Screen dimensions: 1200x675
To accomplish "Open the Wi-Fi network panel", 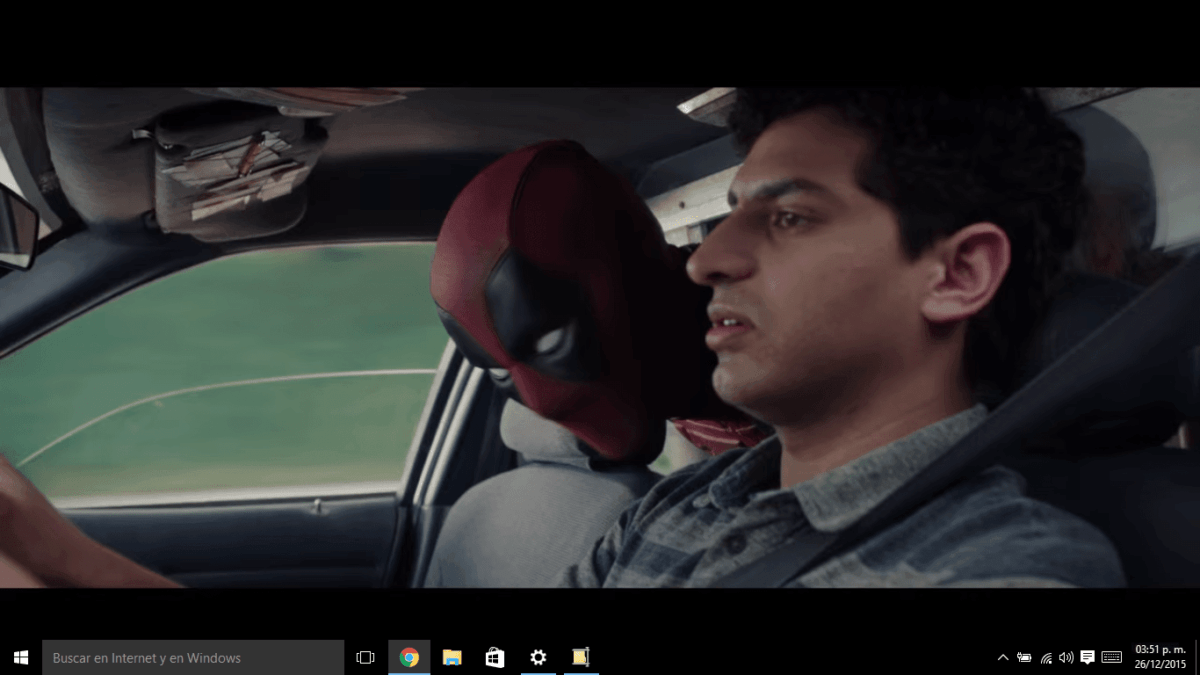I will pyautogui.click(x=1046, y=657).
